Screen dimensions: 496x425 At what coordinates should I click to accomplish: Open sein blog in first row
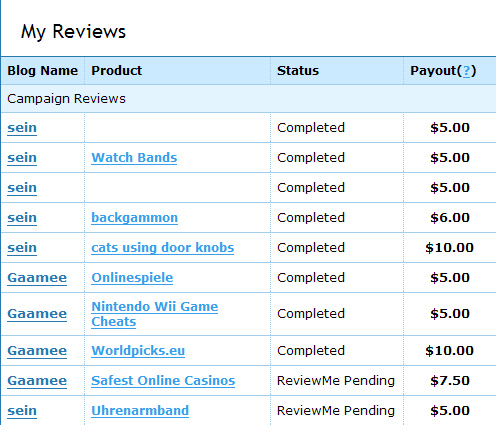(22, 128)
